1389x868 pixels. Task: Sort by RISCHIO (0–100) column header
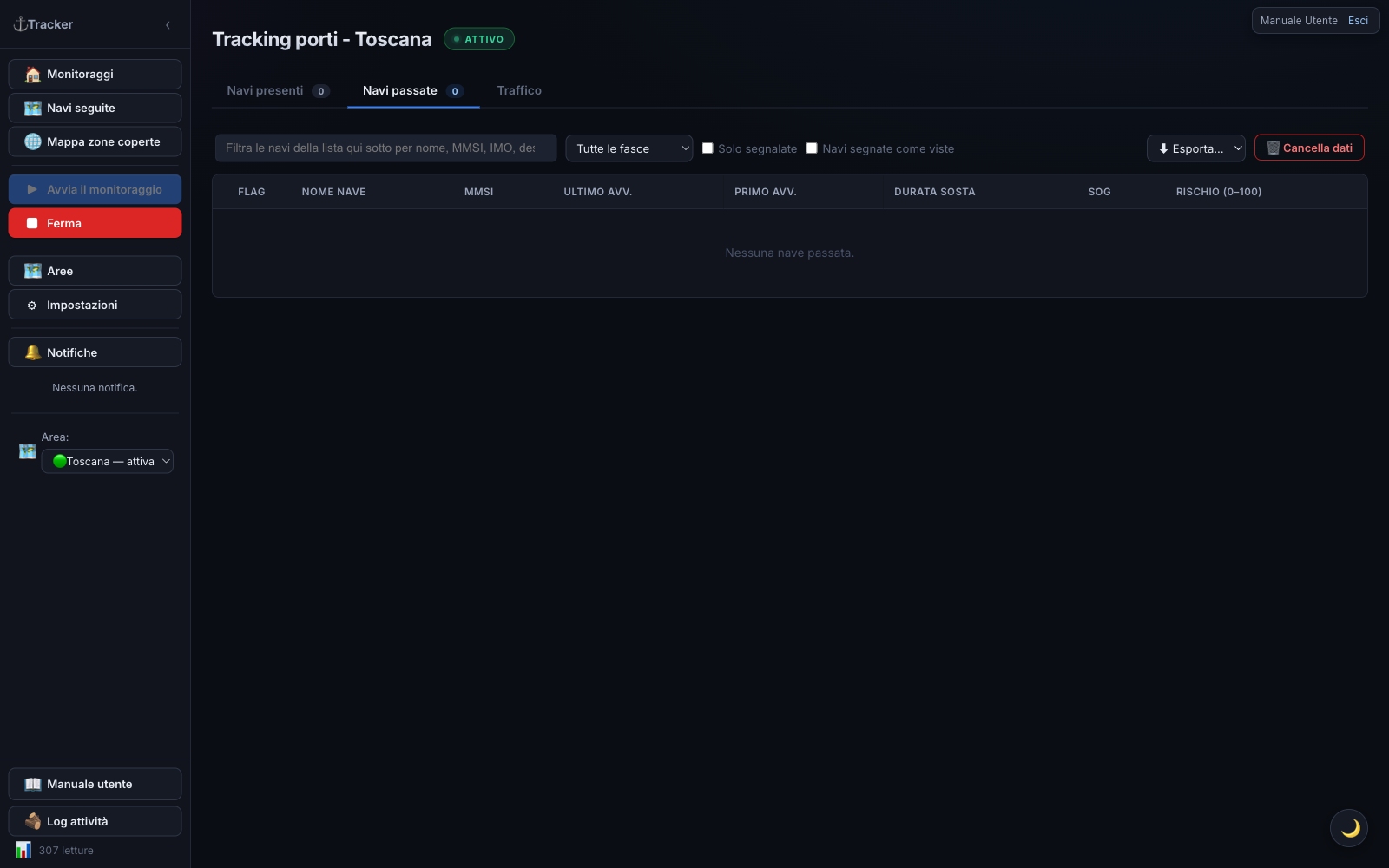[1219, 192]
